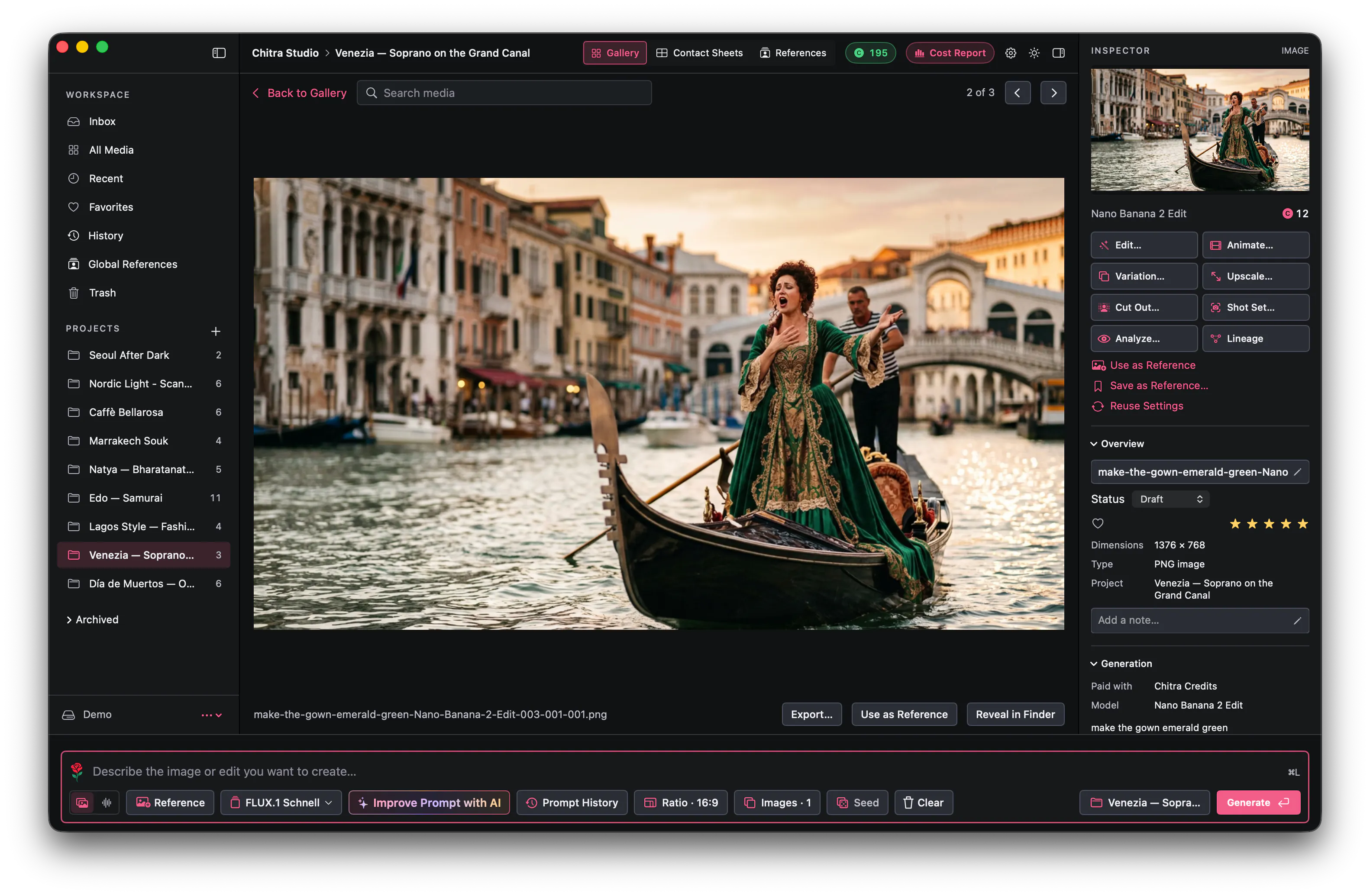Add new project with plus icon
Image resolution: width=1370 pixels, height=896 pixels.
click(x=216, y=331)
